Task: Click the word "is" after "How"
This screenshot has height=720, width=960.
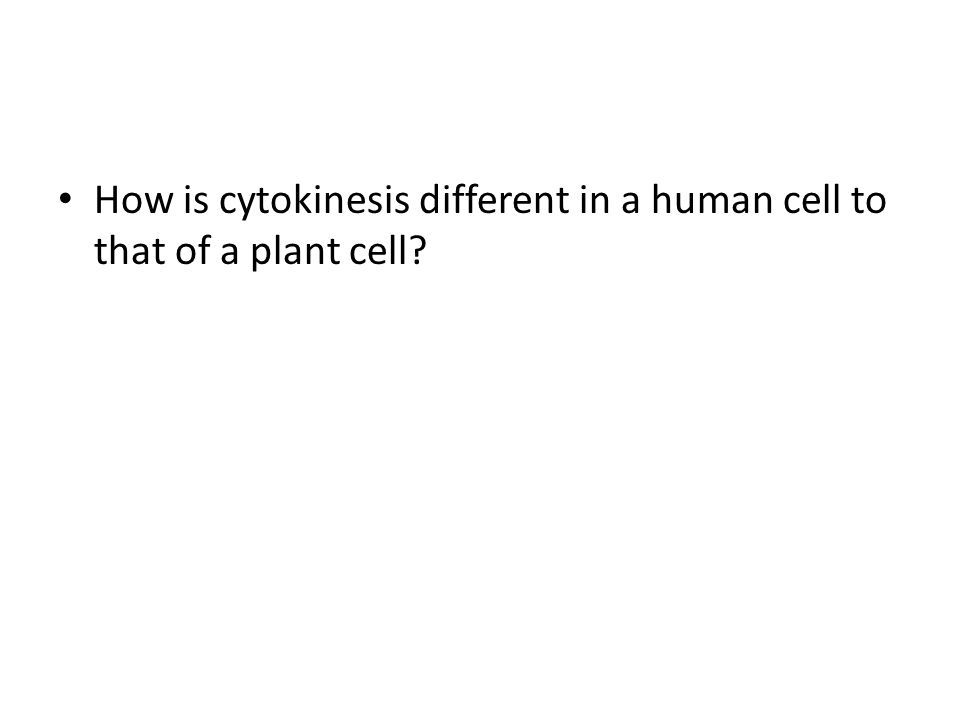Action: pos(196,200)
